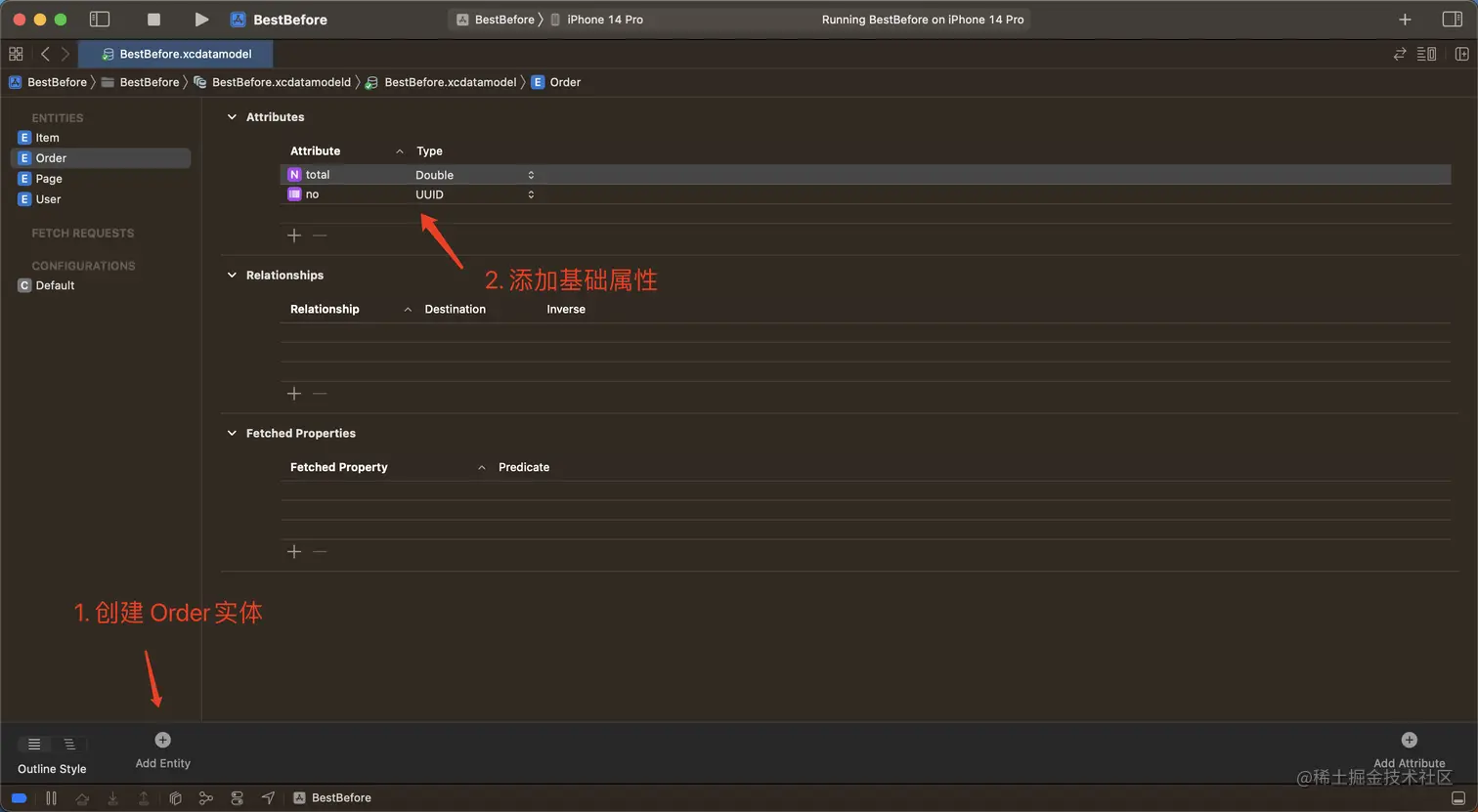1478x812 pixels.
Task: Switch outline style to hierarchical view
Action: (x=69, y=745)
